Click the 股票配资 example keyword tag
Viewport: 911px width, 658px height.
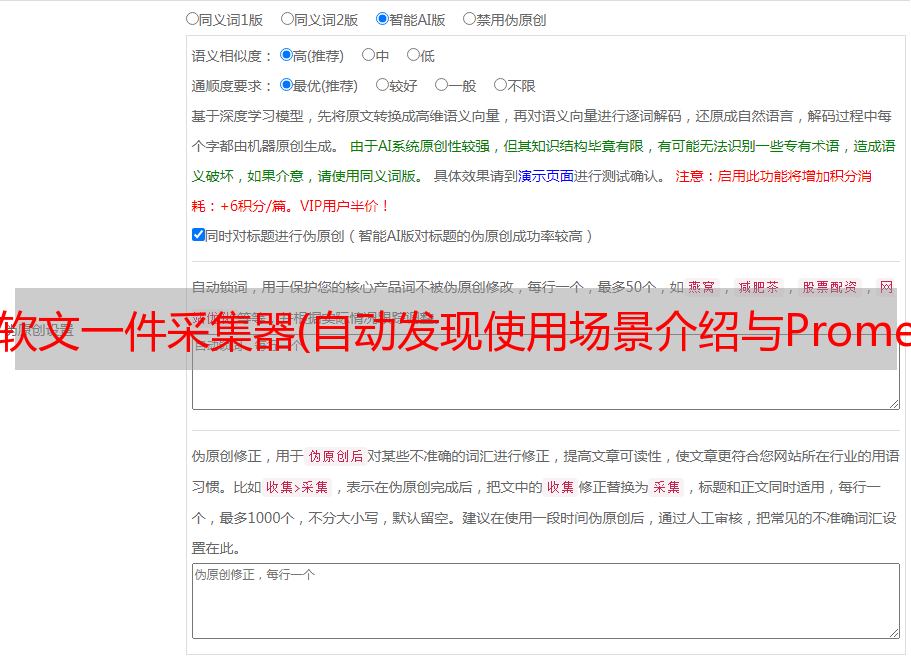click(x=830, y=287)
